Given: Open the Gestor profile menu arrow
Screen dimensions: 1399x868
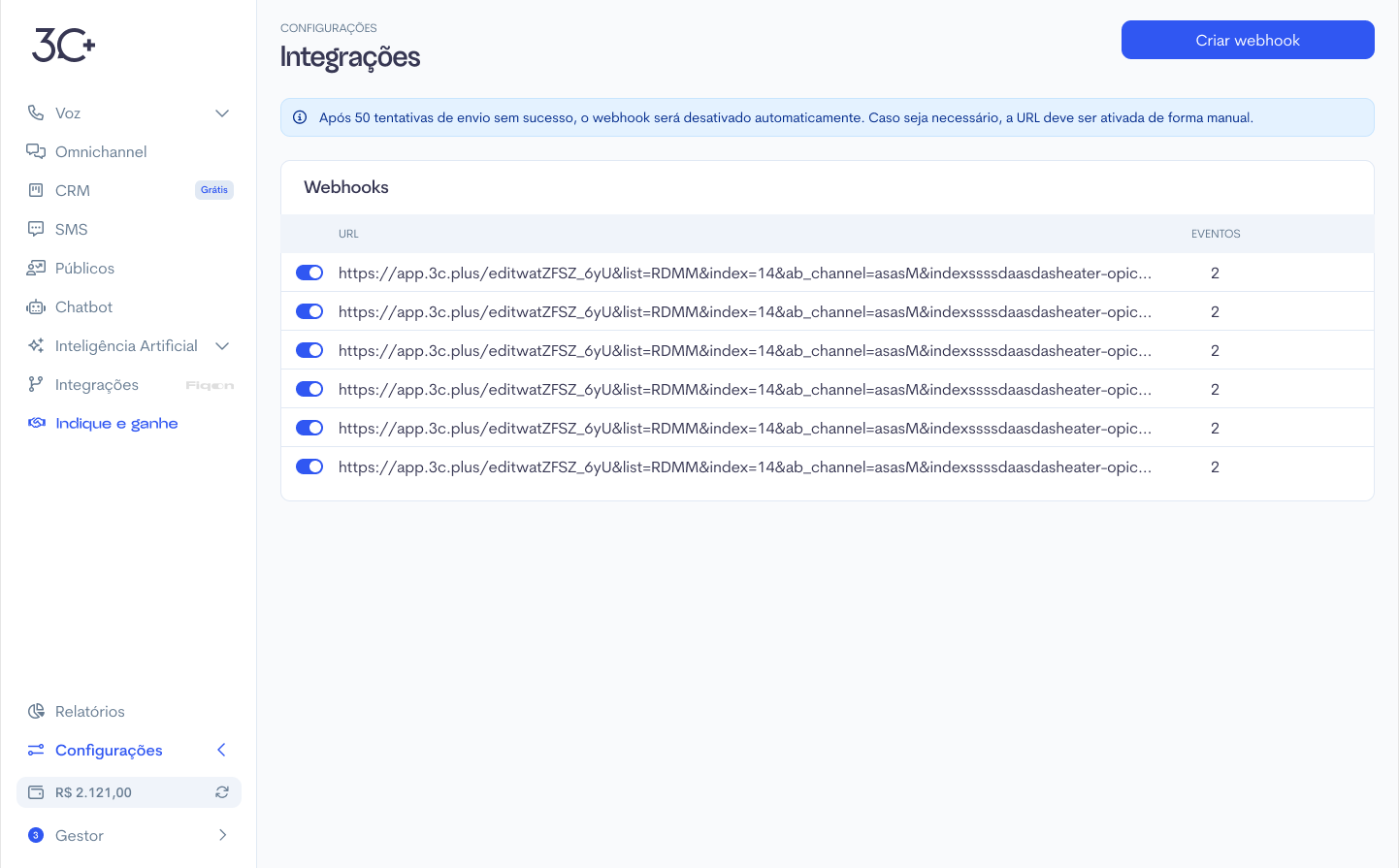Looking at the screenshot, I should tap(223, 835).
